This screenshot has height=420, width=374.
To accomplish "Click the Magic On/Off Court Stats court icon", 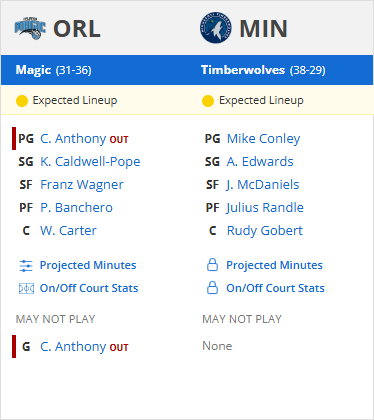I will coord(26,288).
